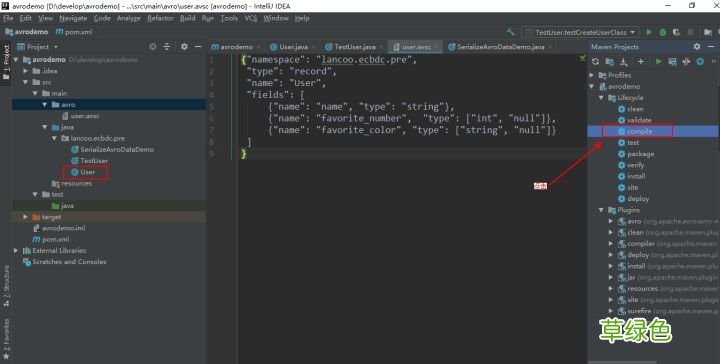
Task: Run with coverage icon in the main toolbar
Action: pyautogui.click(x=676, y=32)
